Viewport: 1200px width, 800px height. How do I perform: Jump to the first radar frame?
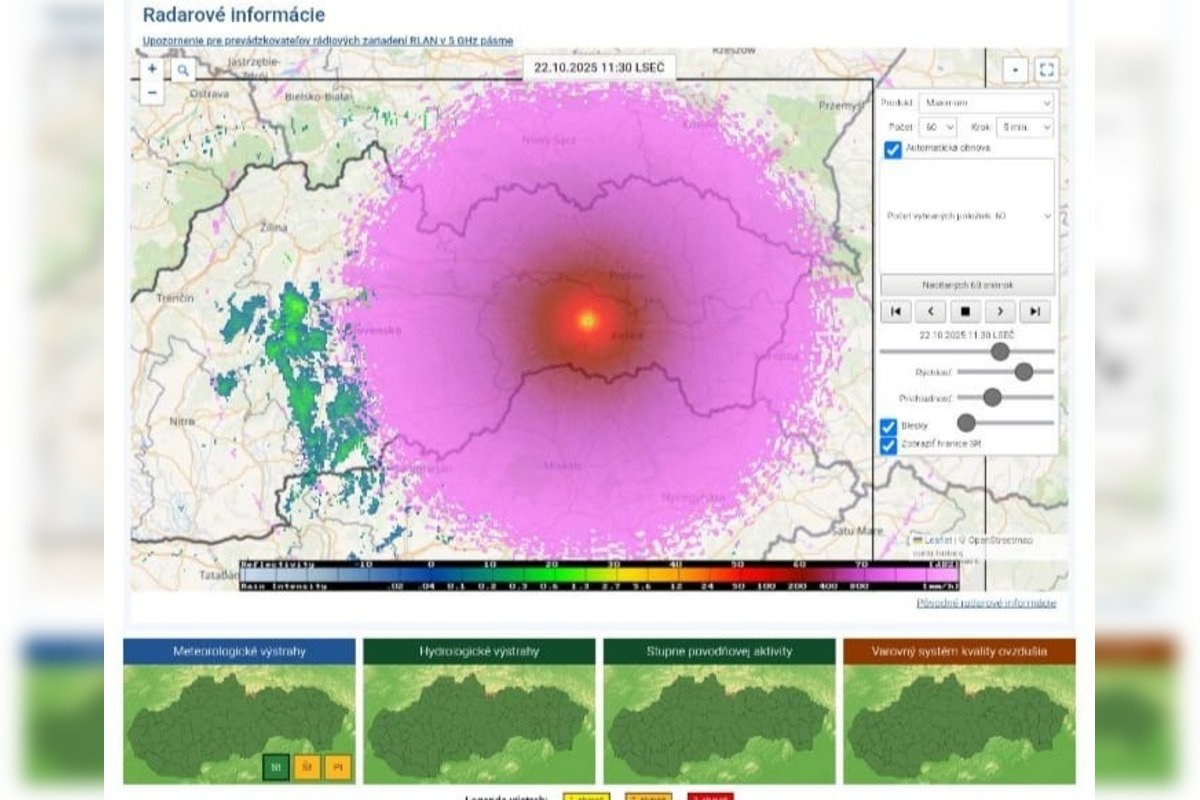tap(896, 311)
